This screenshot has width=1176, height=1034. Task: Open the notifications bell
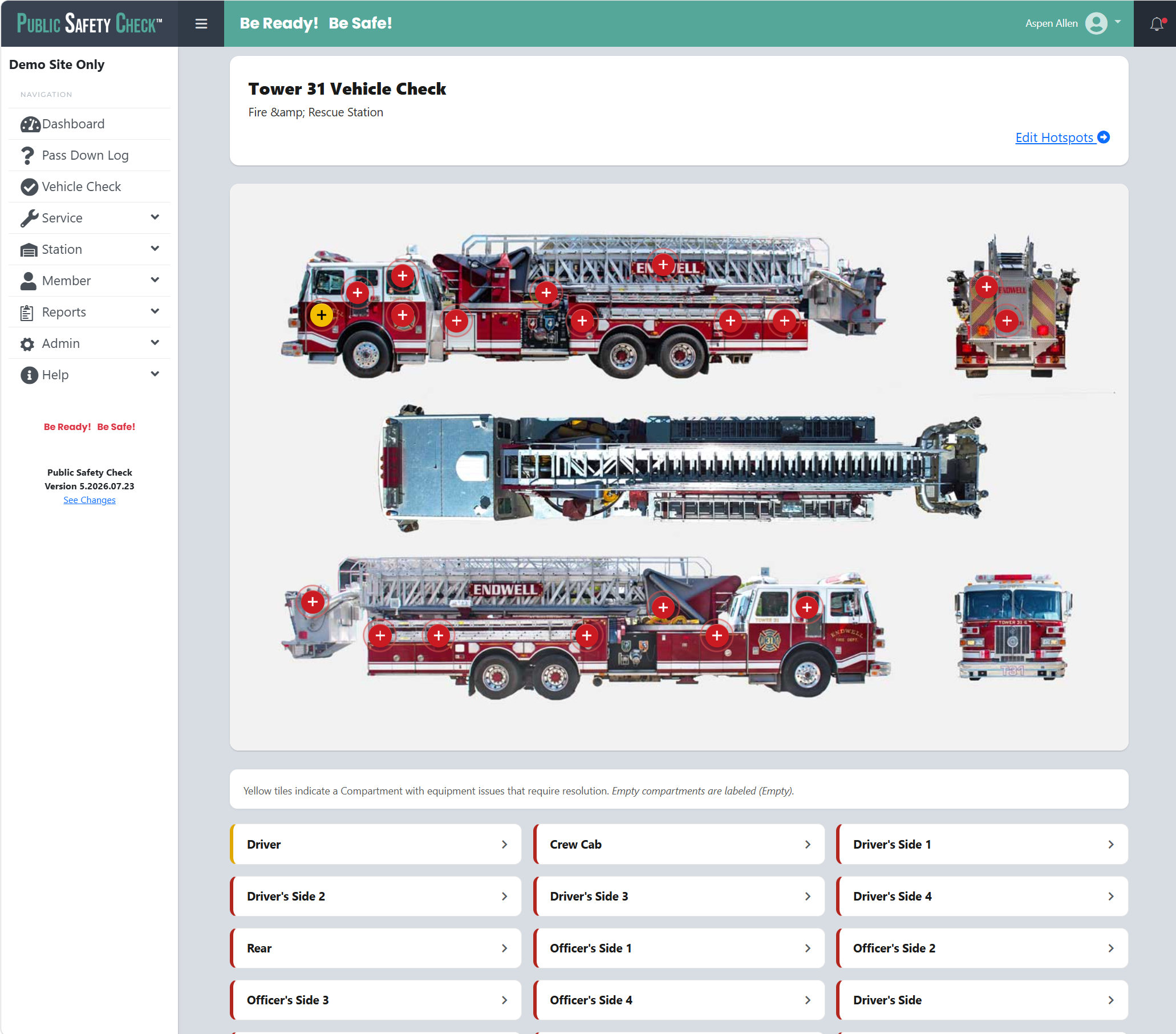pyautogui.click(x=1157, y=23)
